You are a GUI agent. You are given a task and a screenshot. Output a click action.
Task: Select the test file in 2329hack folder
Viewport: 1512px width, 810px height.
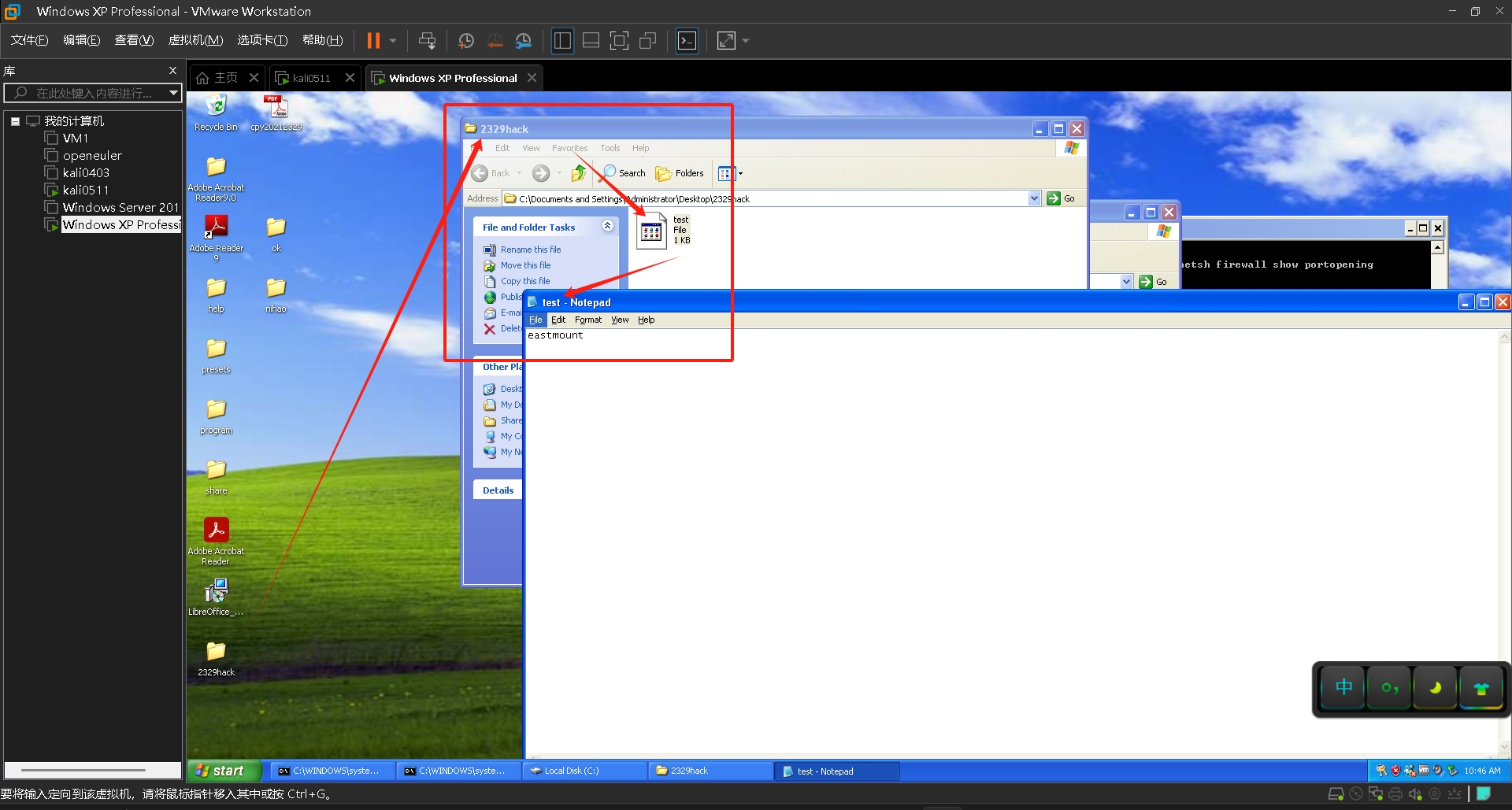click(x=663, y=231)
